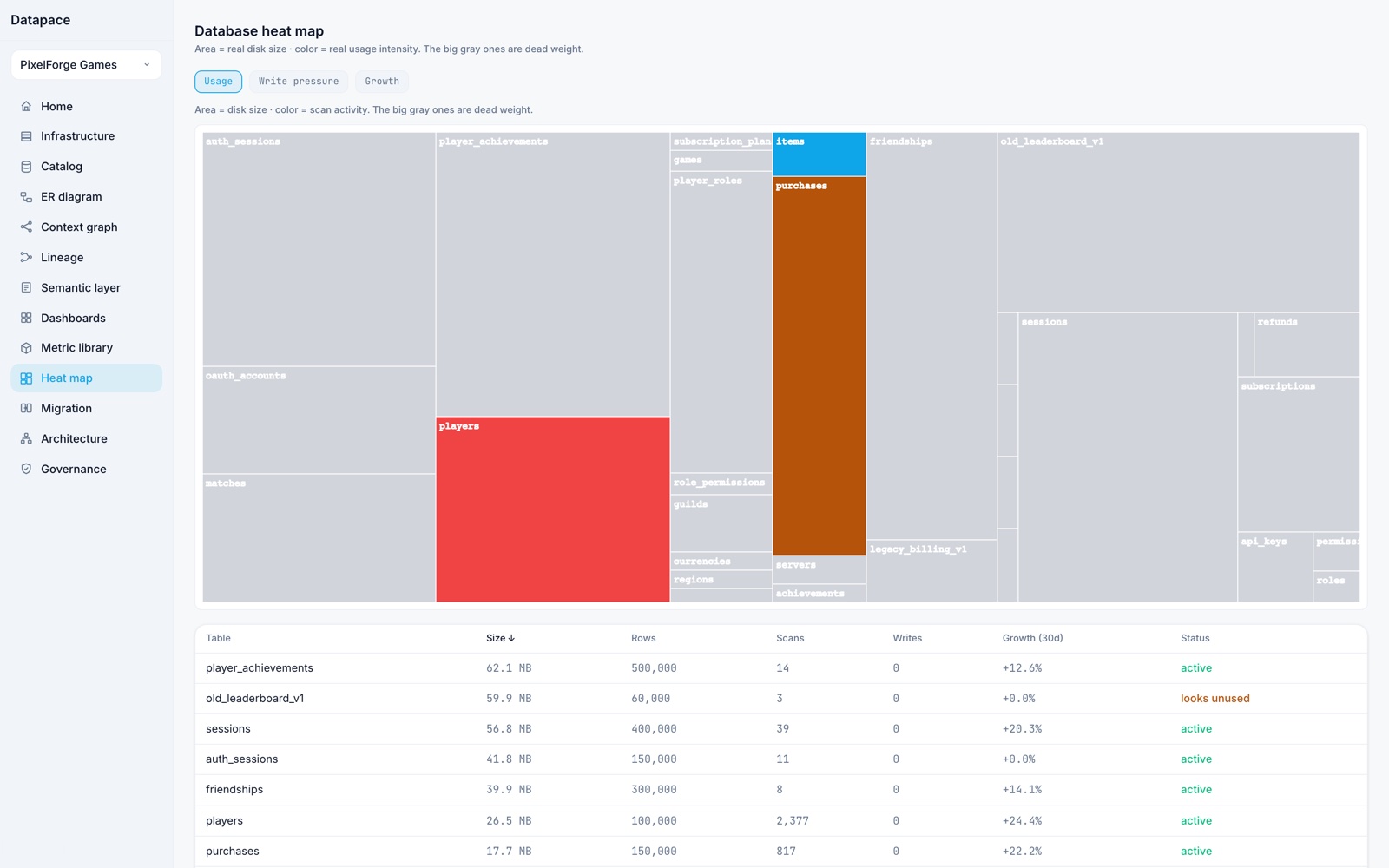
Task: Select the oauth_accounts treemap tile
Action: click(x=319, y=420)
